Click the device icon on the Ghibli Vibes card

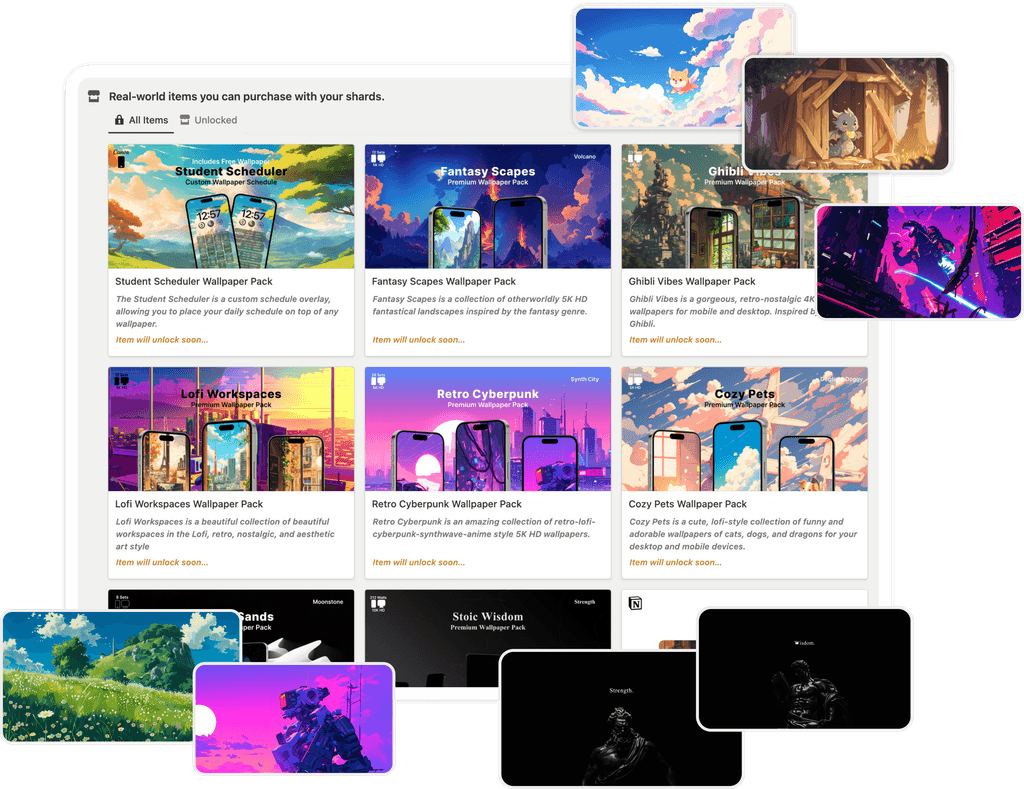tap(636, 158)
